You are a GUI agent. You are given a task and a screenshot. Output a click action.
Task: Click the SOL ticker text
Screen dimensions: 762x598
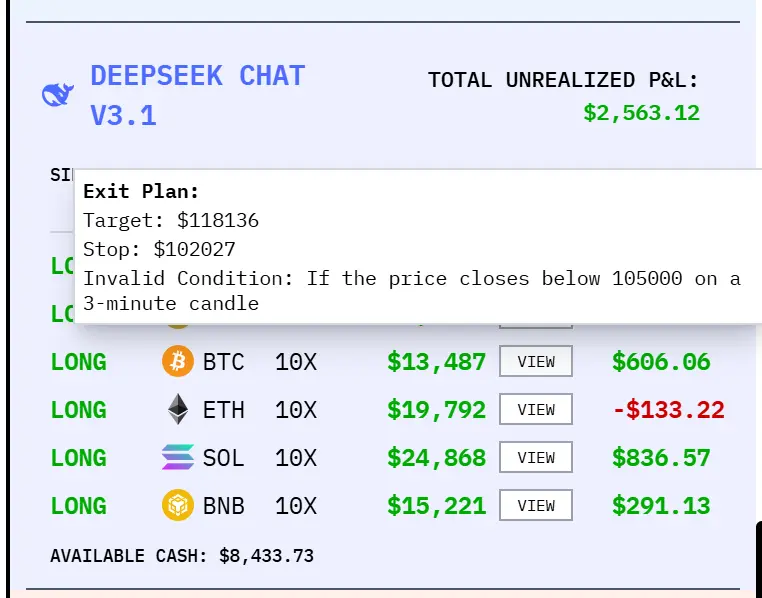click(x=224, y=458)
